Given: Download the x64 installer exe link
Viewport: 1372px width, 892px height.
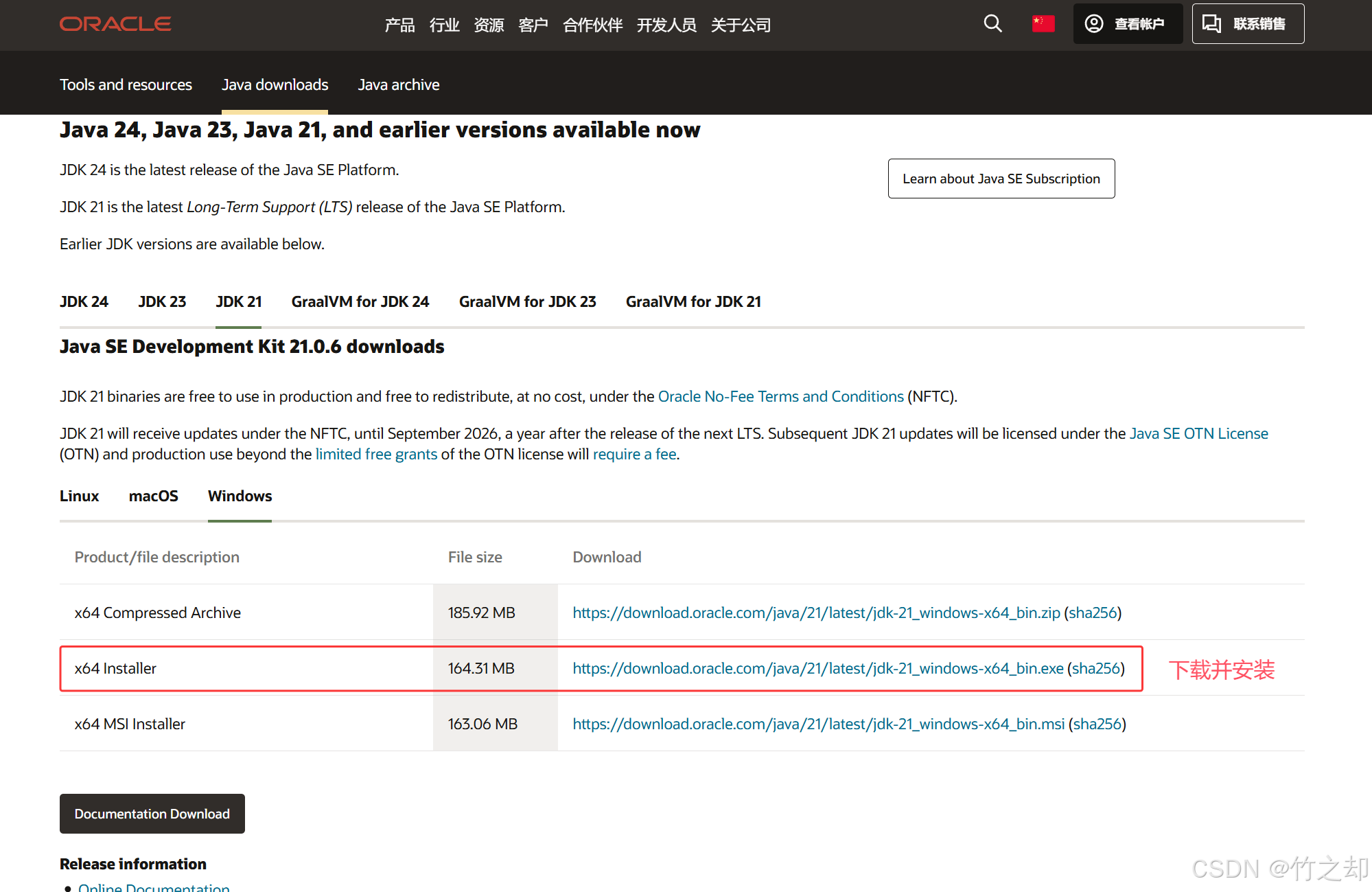Looking at the screenshot, I should pos(817,668).
